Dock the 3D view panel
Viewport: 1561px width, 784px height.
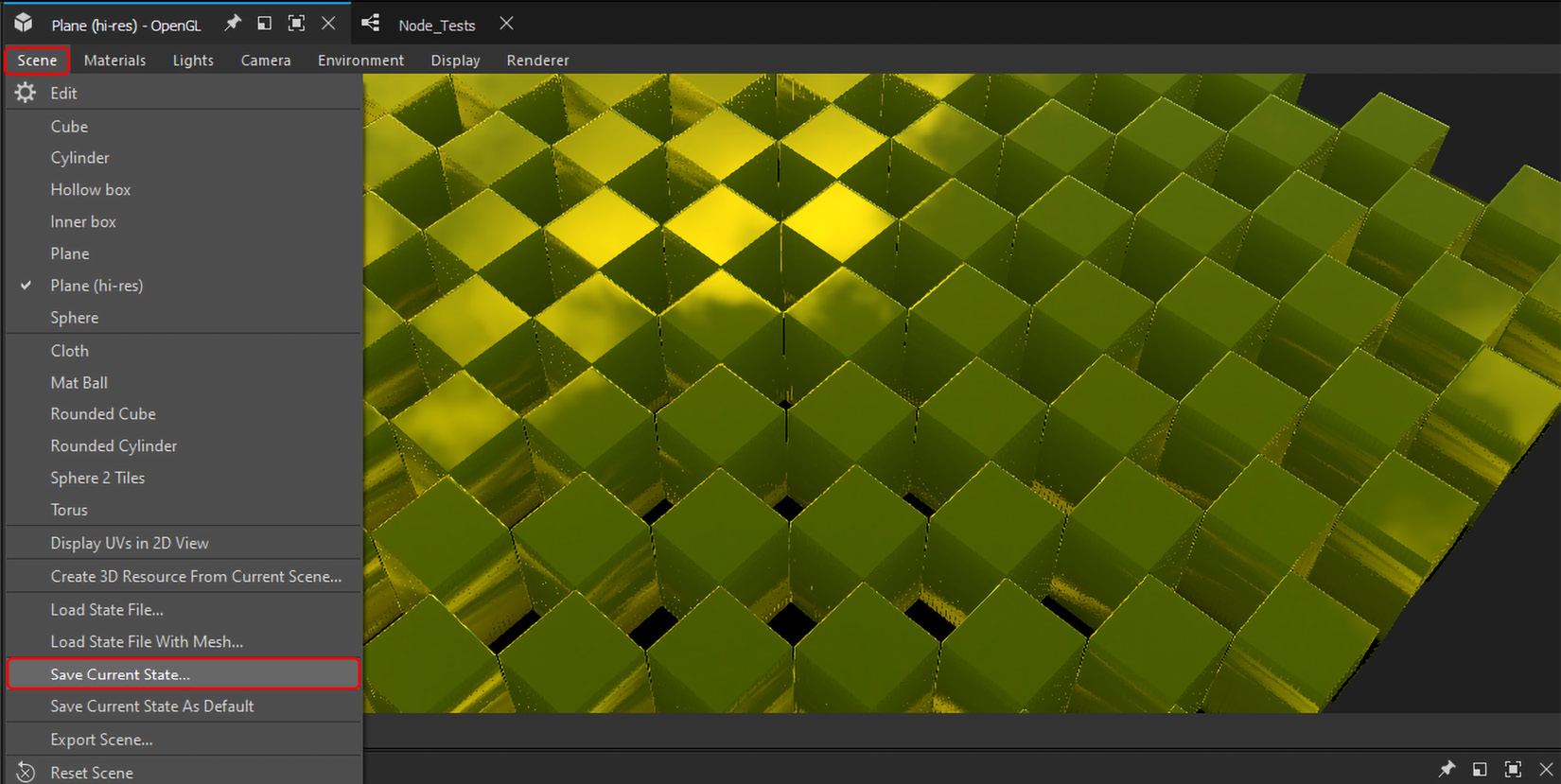[265, 23]
